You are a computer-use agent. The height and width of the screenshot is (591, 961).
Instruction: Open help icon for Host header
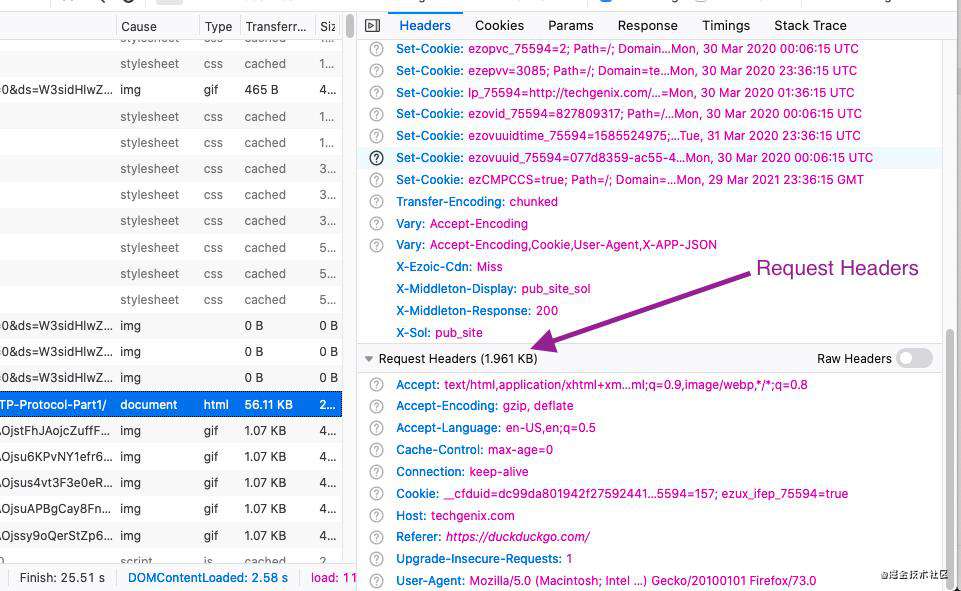pyautogui.click(x=376, y=516)
